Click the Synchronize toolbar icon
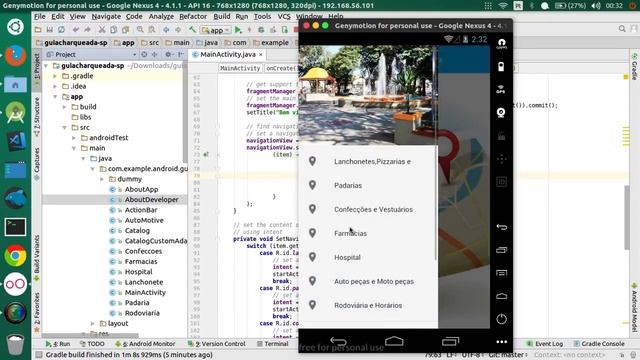The width and height of the screenshot is (640, 360). point(61,30)
